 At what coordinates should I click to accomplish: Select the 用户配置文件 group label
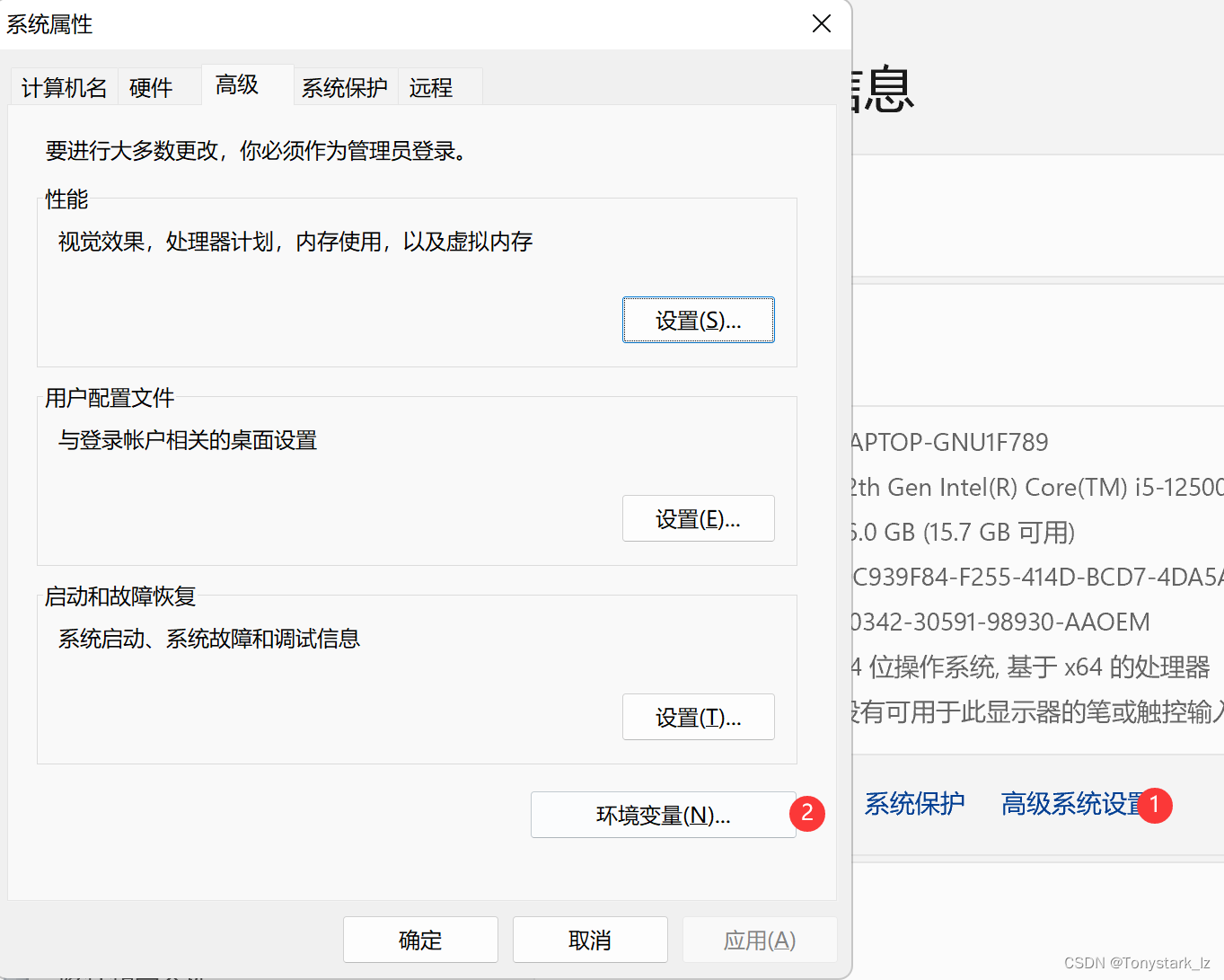(110, 397)
